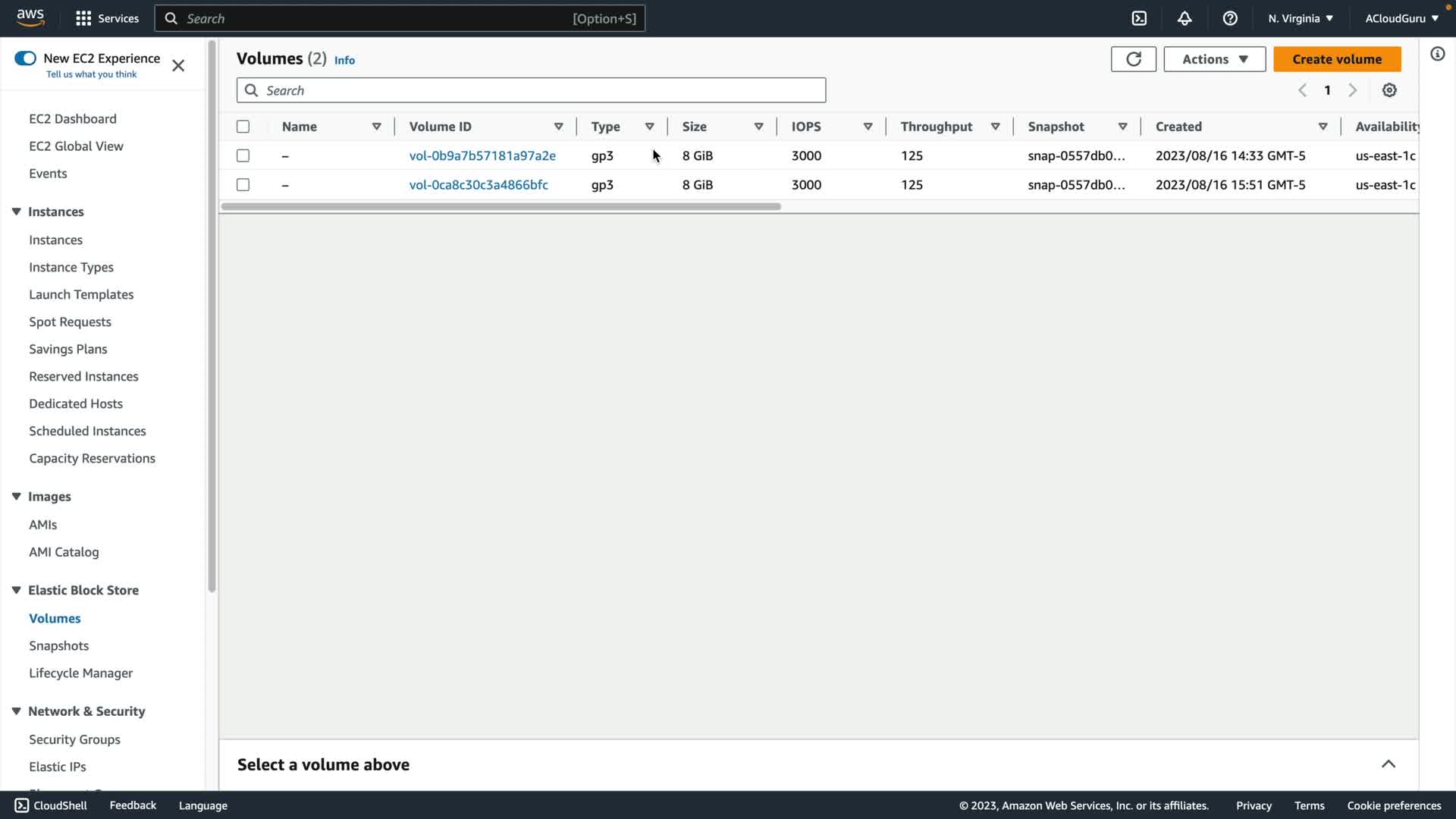Go to Security Groups in the sidebar
The image size is (1456, 819).
(x=74, y=739)
